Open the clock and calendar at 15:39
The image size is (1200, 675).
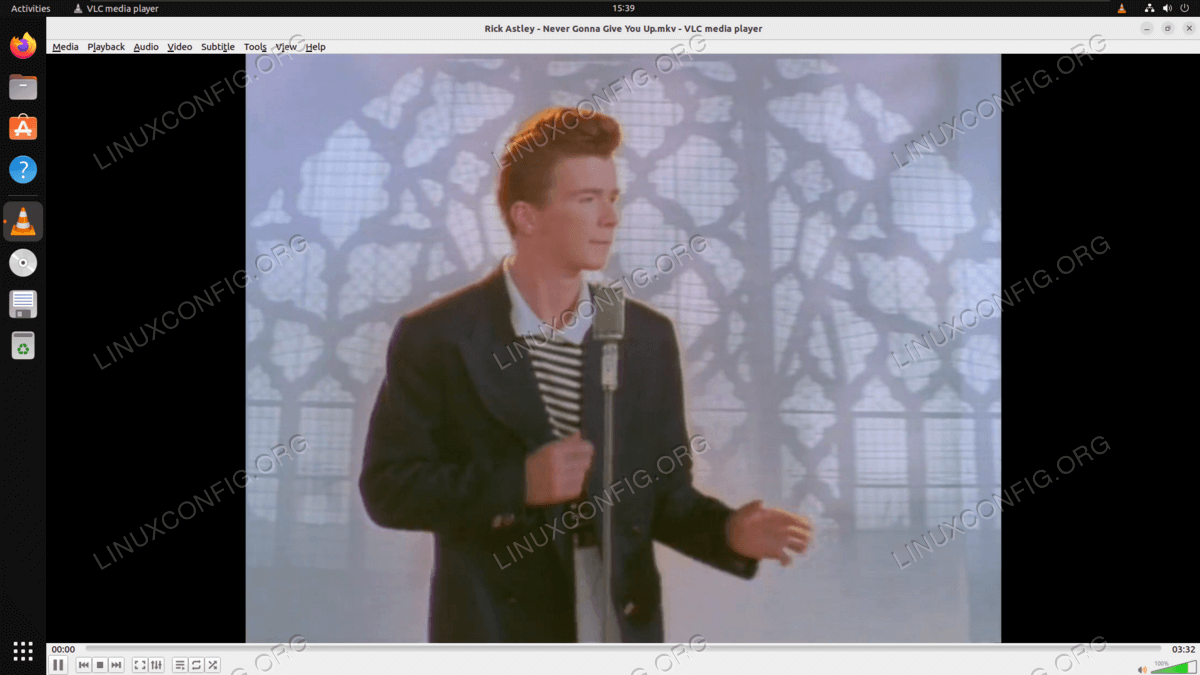click(x=623, y=8)
